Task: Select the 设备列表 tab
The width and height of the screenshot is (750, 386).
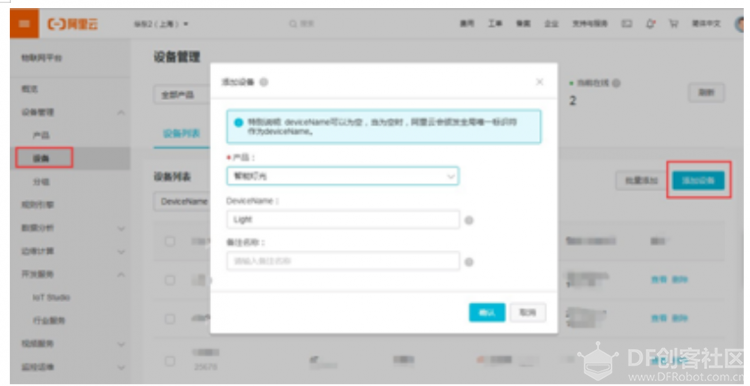Action: [181, 133]
